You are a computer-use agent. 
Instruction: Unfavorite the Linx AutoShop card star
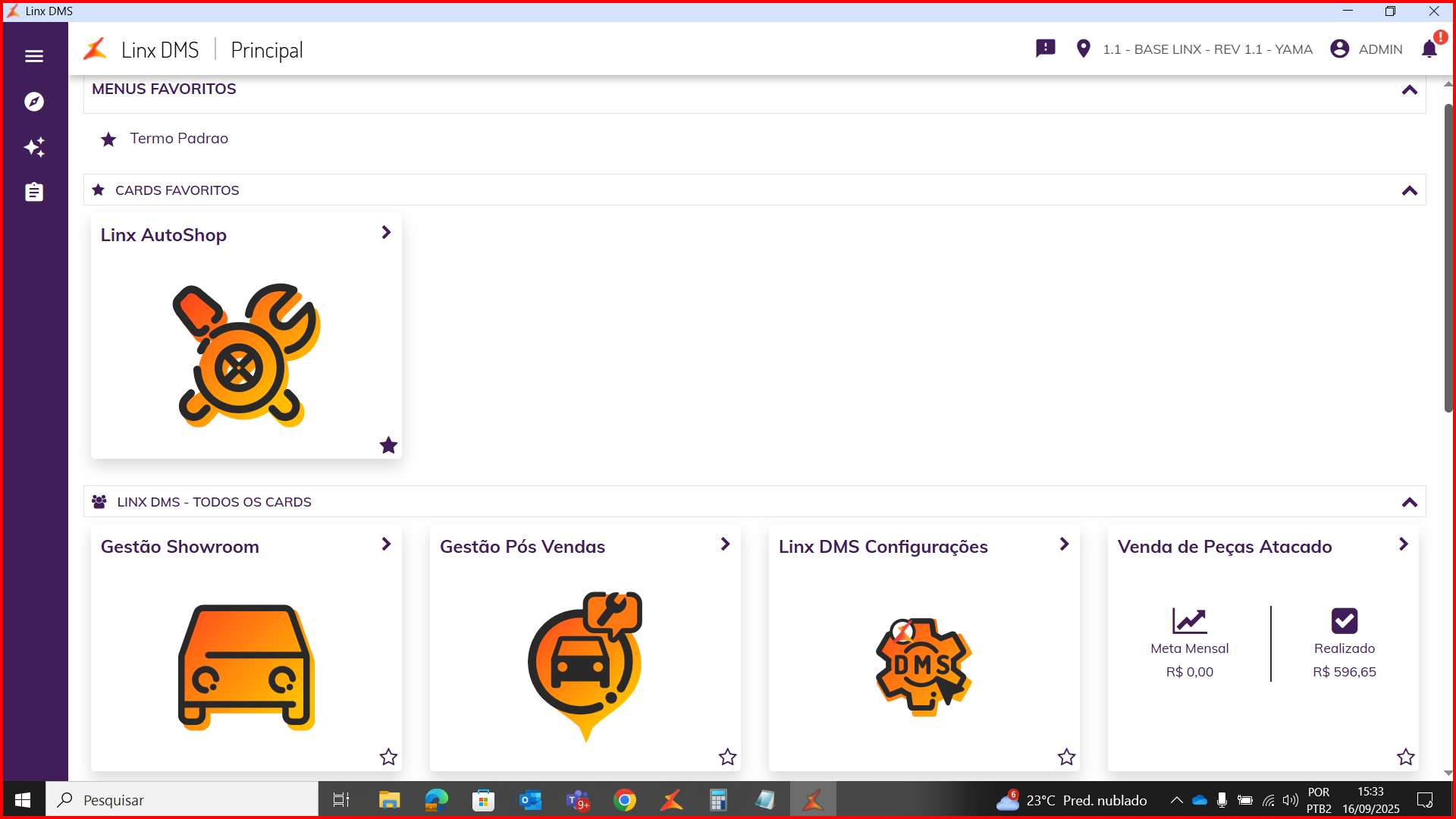[x=388, y=445]
